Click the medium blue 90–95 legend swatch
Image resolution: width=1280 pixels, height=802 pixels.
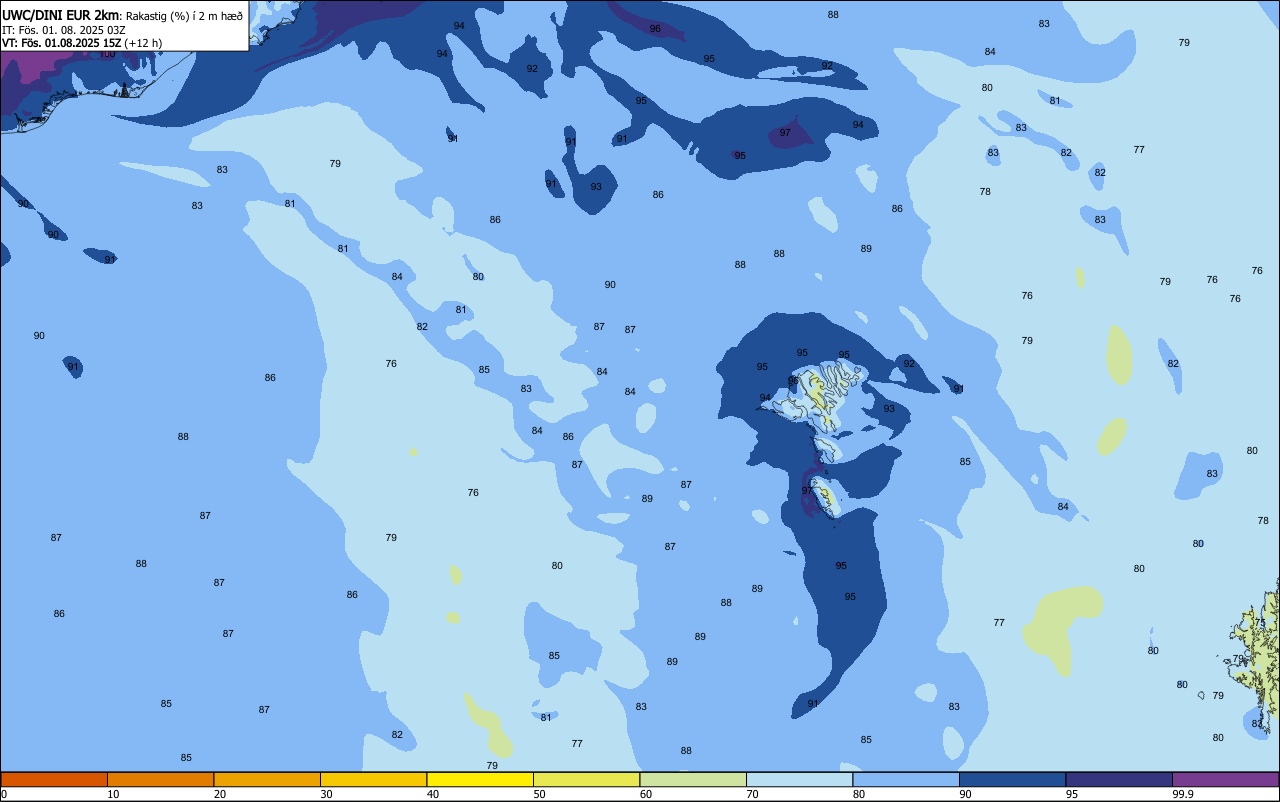(1012, 779)
